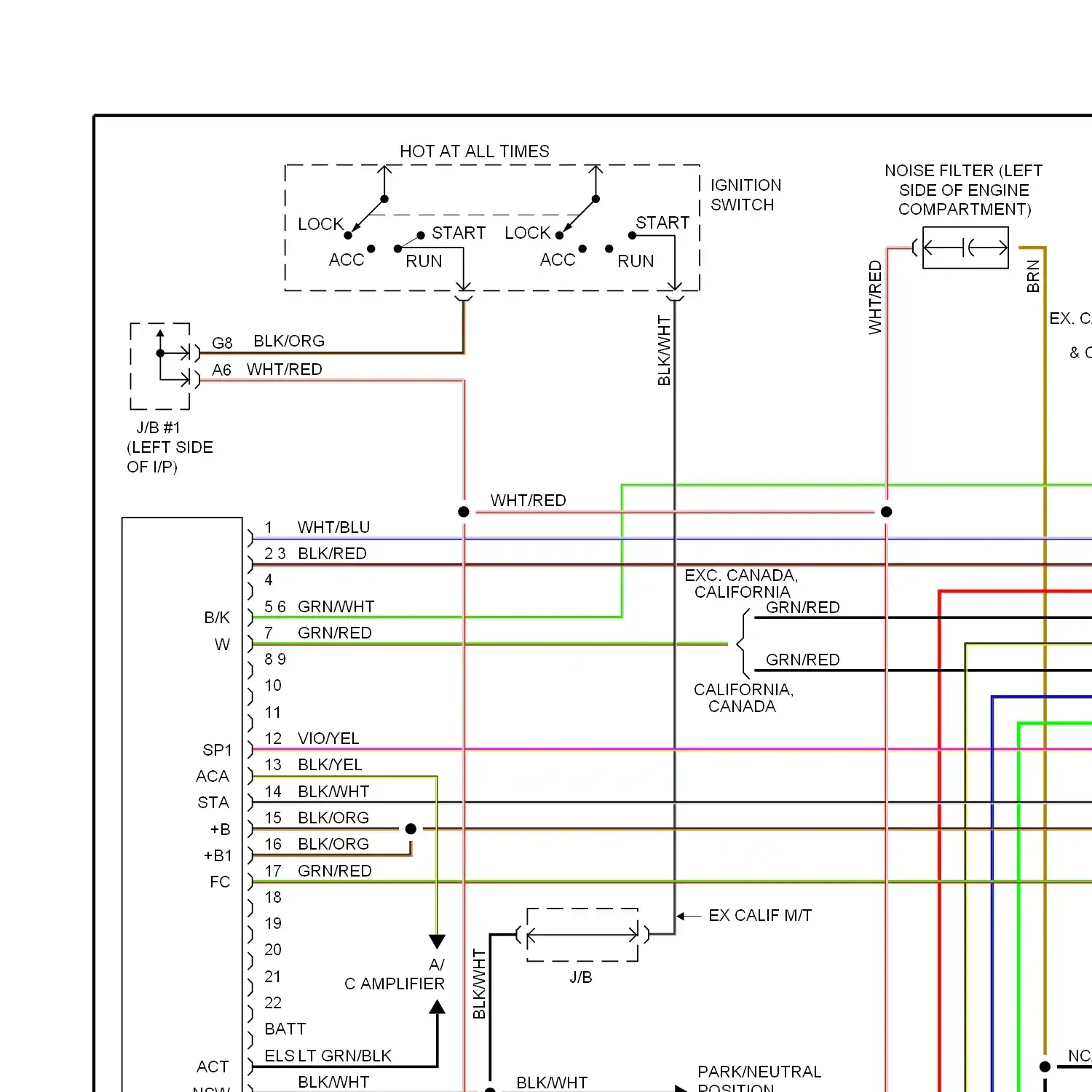The width and height of the screenshot is (1092, 1092).
Task: Click the J/B #1 dashed junction box symbol
Action: coord(160,366)
